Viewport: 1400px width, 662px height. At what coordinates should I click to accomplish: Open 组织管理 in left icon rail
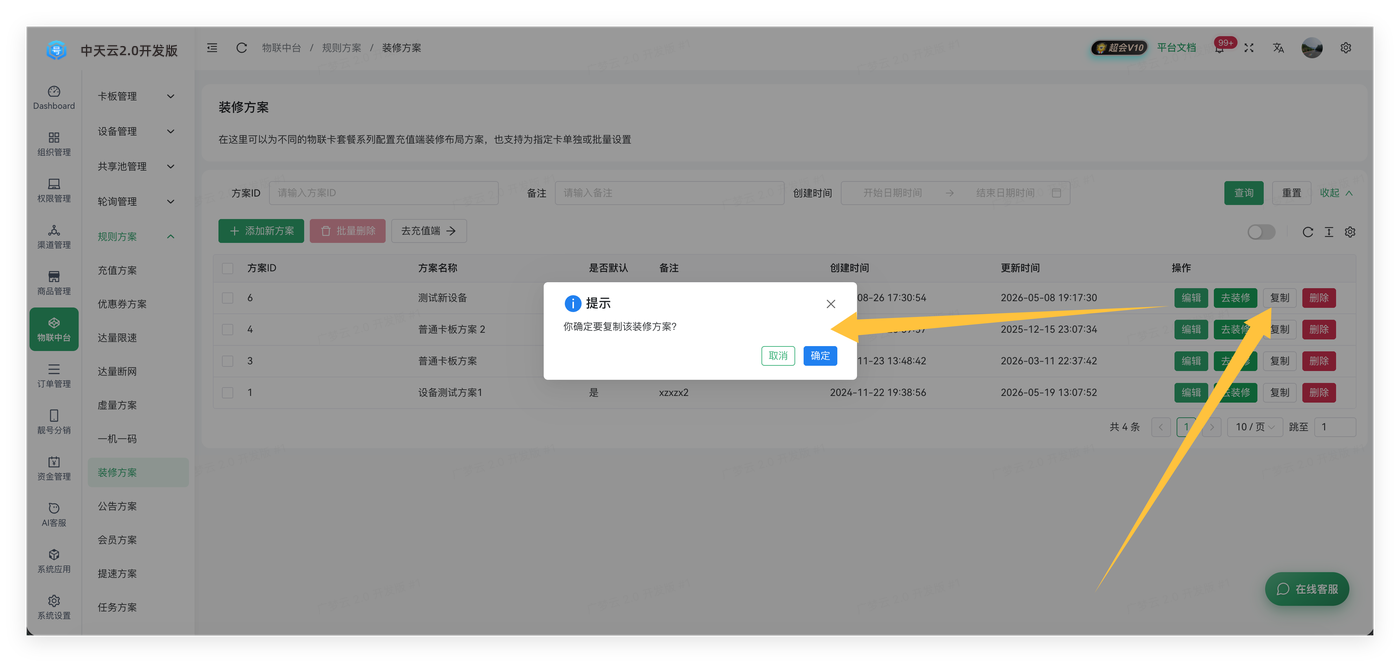click(54, 144)
